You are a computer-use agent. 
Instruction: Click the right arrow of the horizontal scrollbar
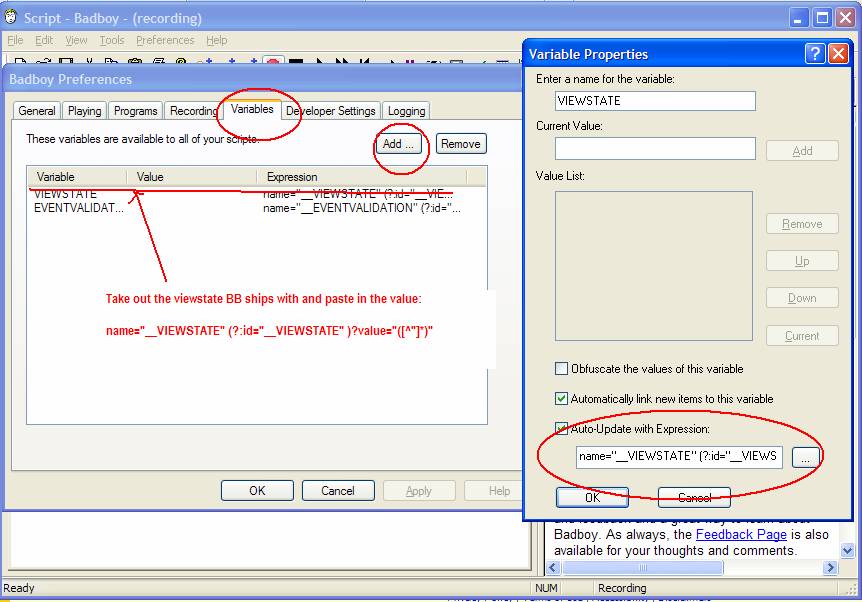pos(830,568)
